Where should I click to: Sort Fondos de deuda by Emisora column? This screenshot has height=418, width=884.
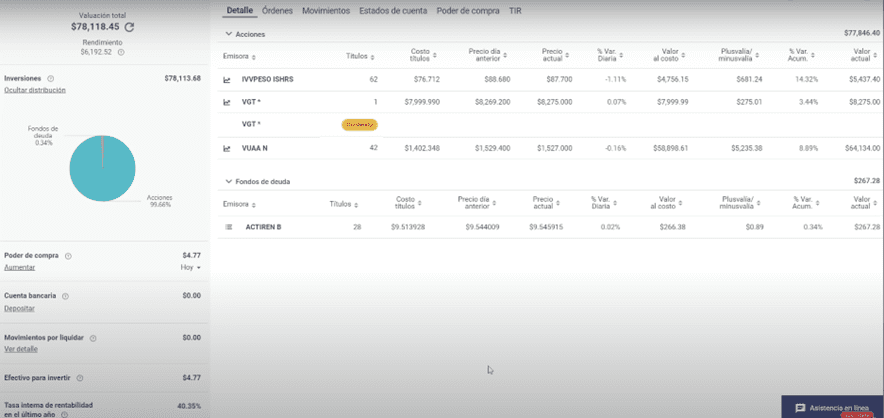[240, 204]
